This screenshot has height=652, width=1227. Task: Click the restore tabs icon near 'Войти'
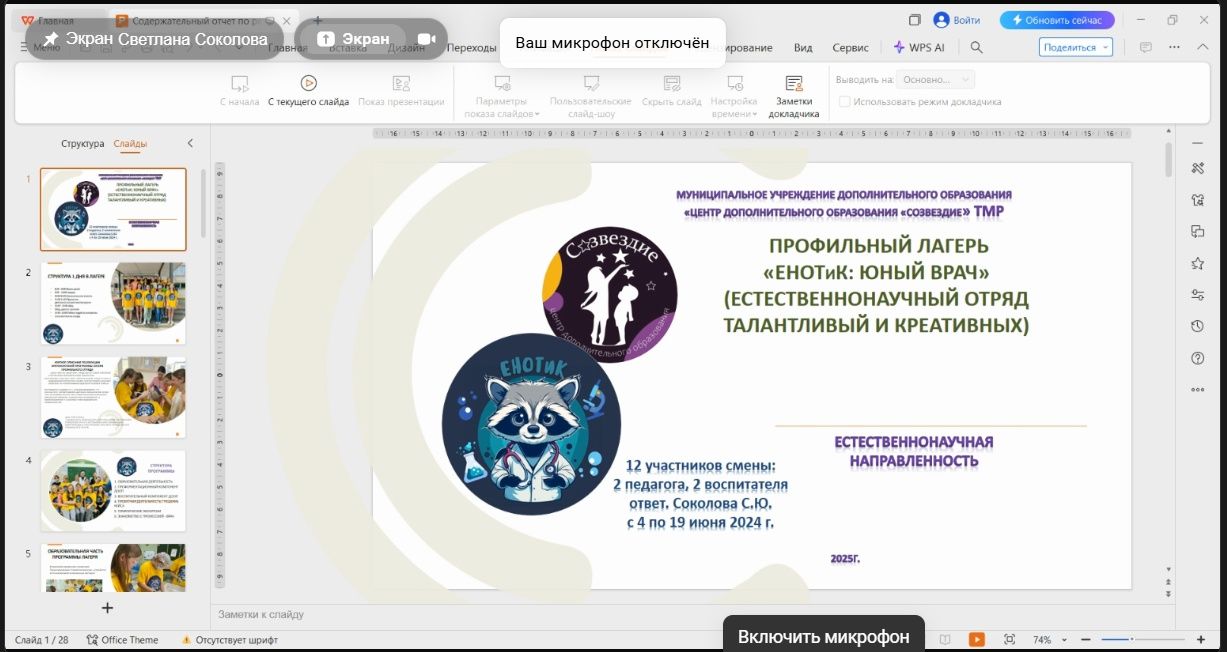pyautogui.click(x=914, y=20)
